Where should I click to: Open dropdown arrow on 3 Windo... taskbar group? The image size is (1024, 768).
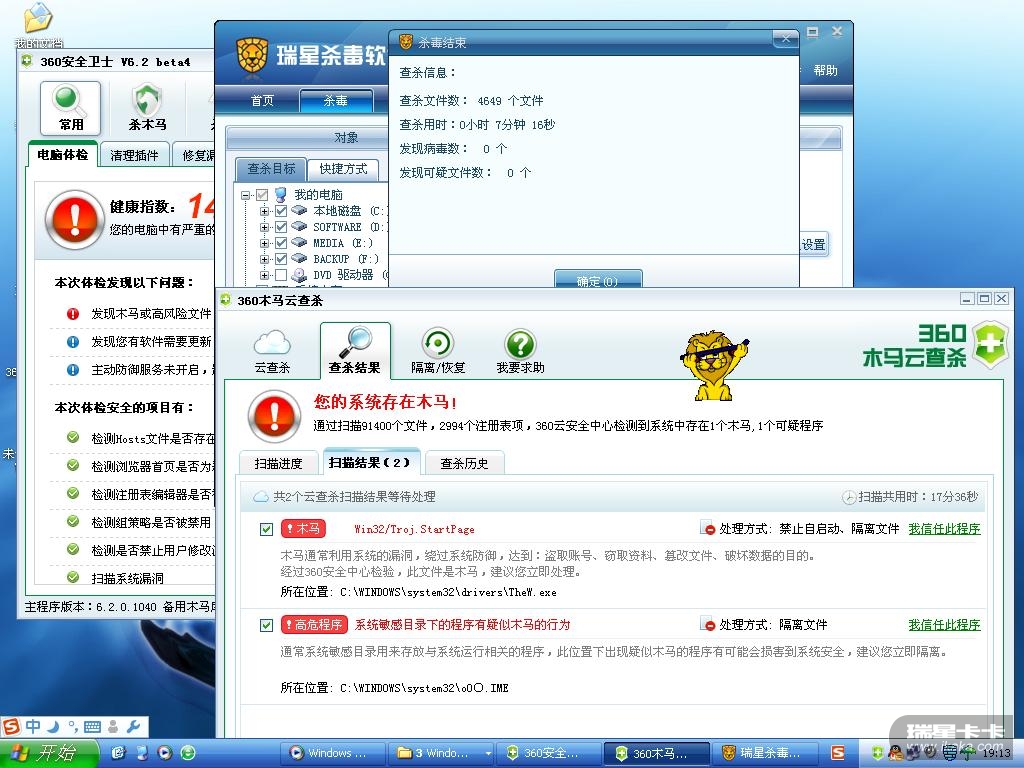[x=488, y=754]
